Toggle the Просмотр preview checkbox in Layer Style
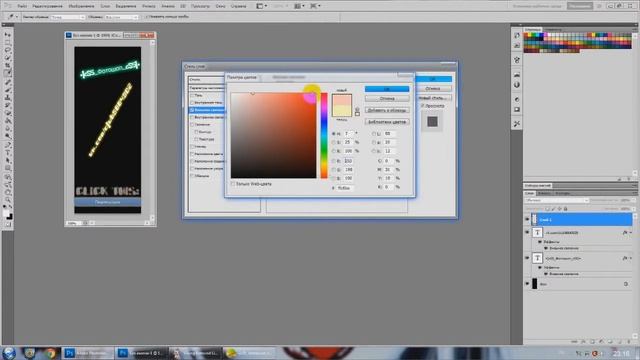This screenshot has width=640, height=360. pos(423,106)
